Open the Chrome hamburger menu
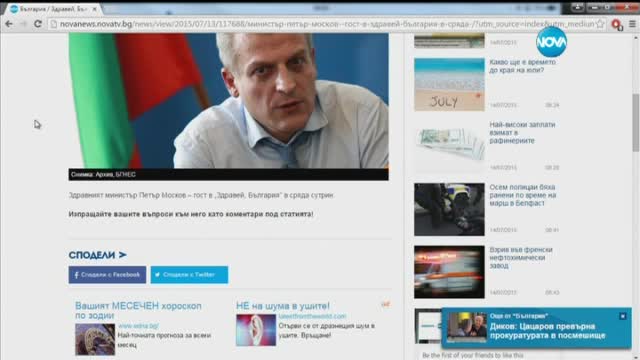Screen dimensions: 640x360 coord(632,24)
